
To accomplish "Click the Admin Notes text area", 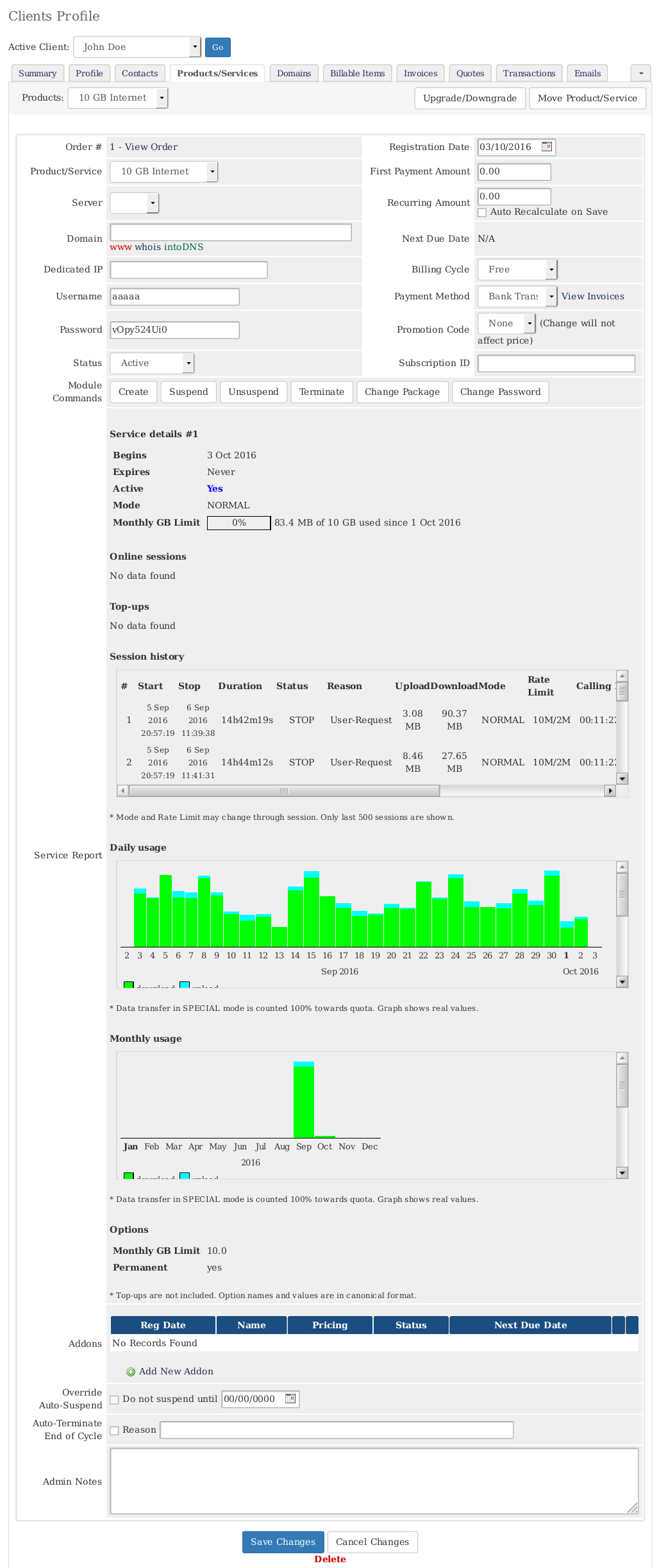I will click(x=374, y=1481).
